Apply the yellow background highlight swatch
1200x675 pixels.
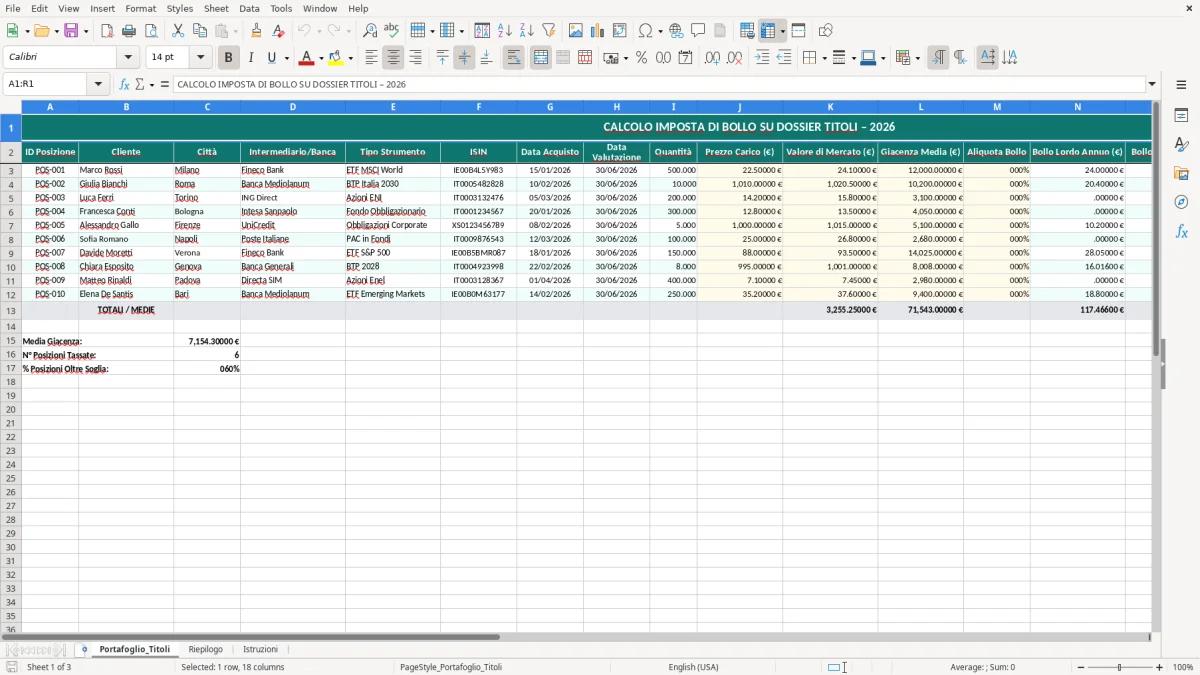coord(337,58)
